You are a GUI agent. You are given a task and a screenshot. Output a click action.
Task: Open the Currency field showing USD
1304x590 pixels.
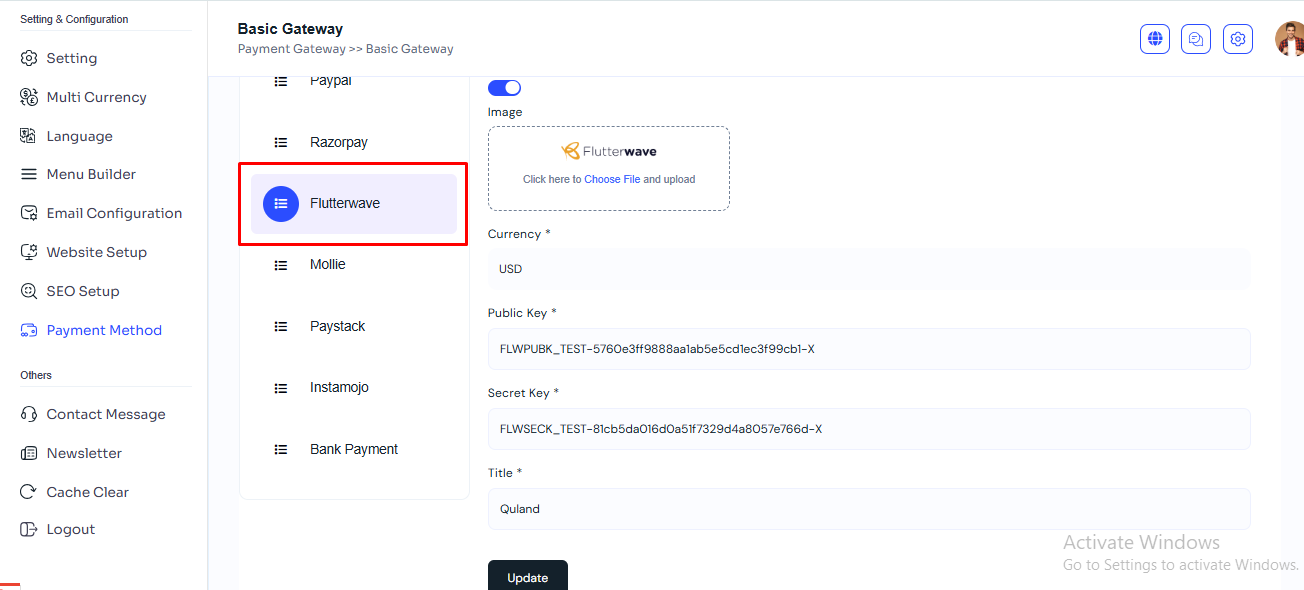[868, 269]
